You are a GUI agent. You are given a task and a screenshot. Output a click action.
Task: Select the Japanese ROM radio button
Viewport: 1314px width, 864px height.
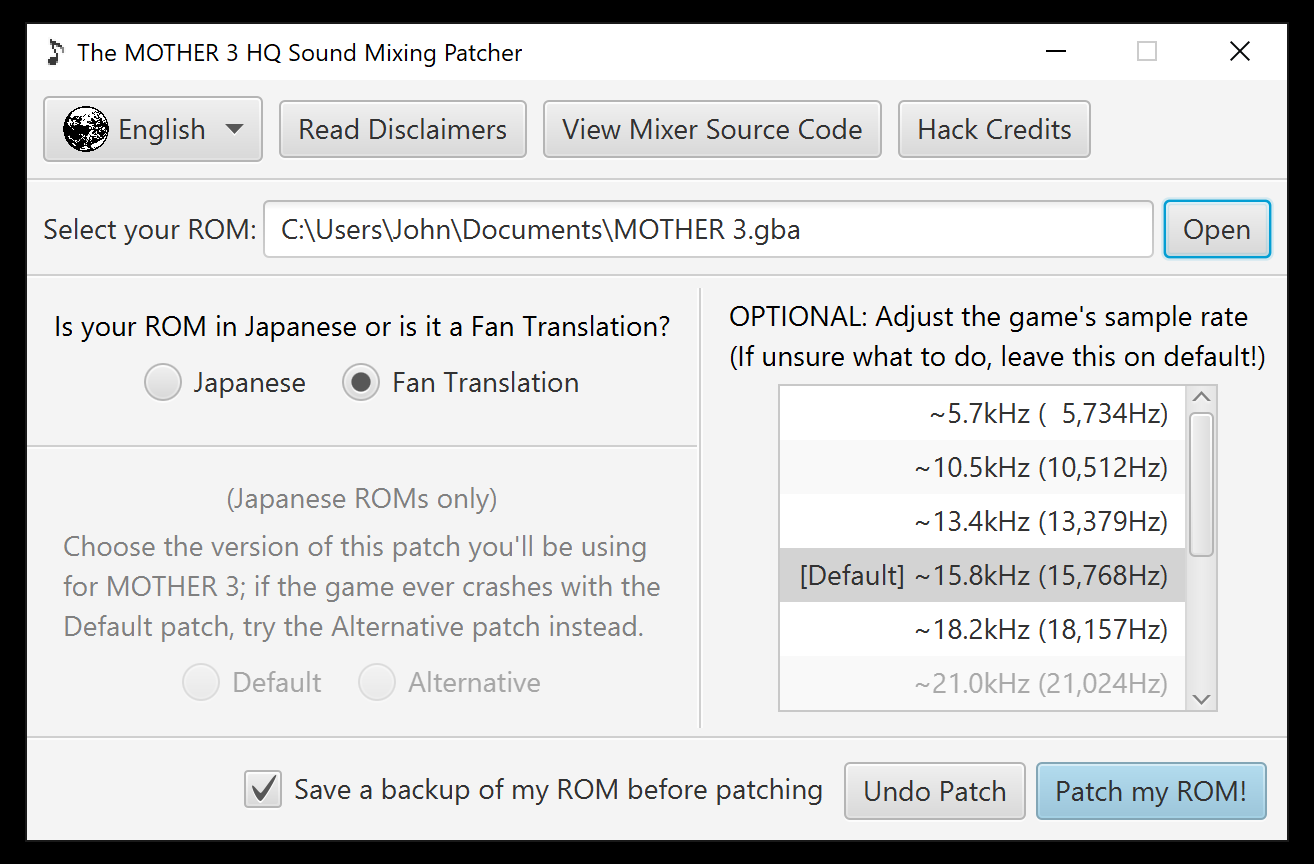click(163, 382)
